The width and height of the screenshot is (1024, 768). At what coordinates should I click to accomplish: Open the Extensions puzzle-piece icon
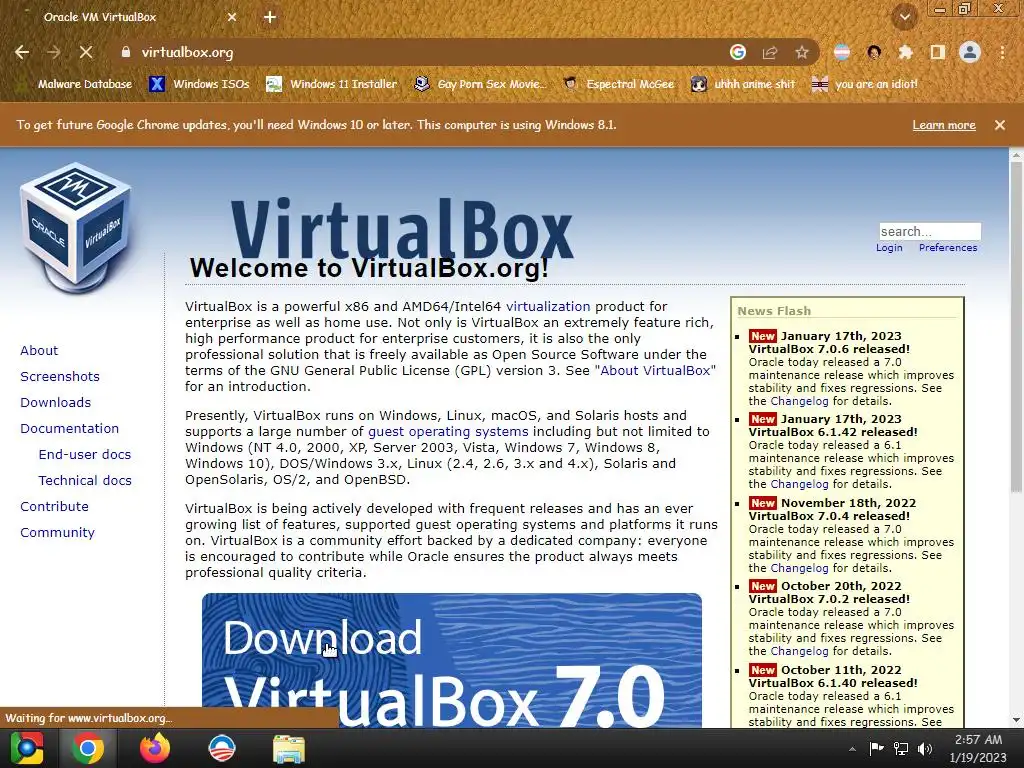[x=905, y=52]
